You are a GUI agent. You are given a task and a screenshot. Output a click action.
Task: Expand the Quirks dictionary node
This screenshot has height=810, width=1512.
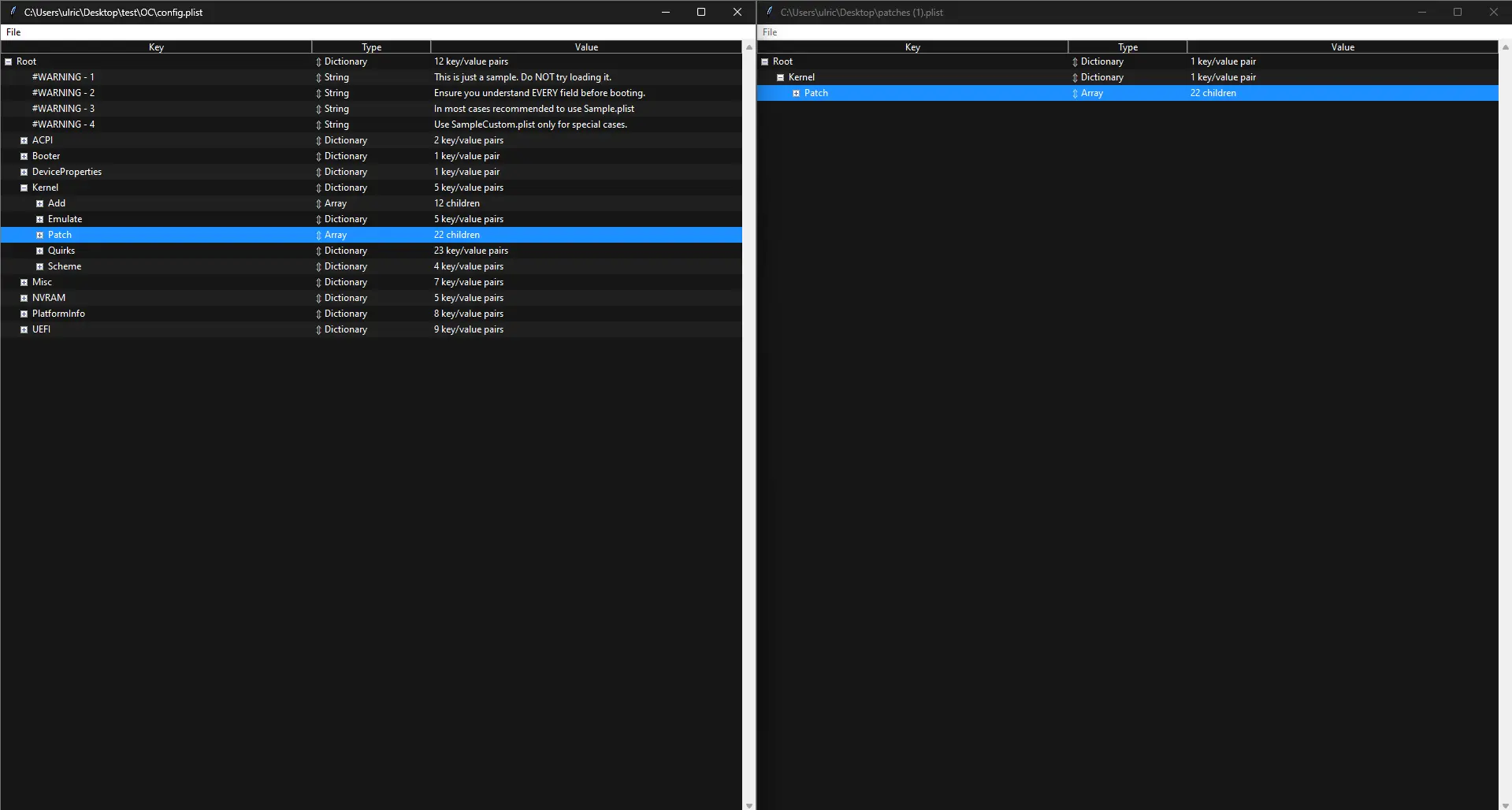pos(39,251)
